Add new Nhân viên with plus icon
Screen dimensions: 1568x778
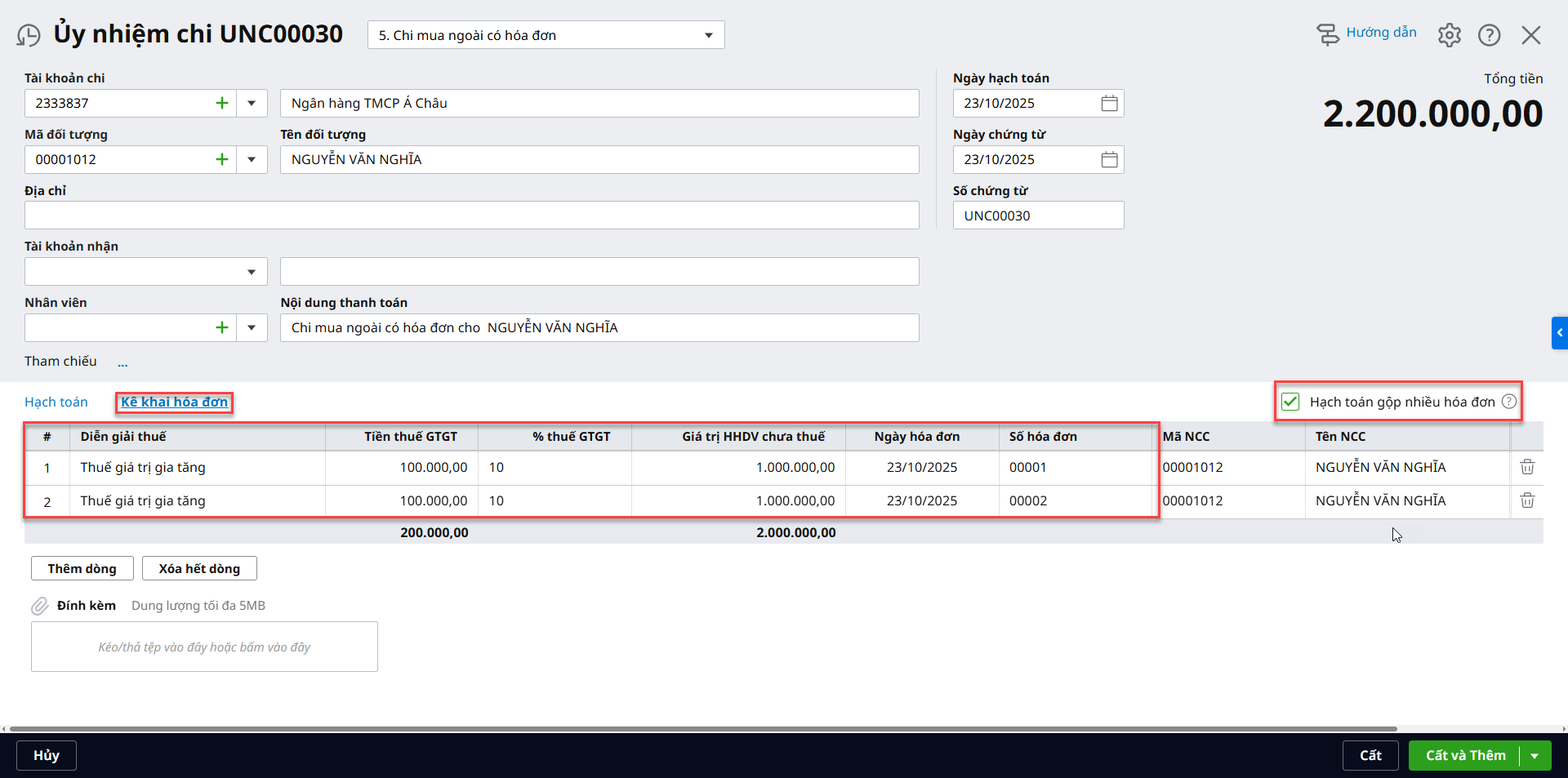(x=221, y=327)
